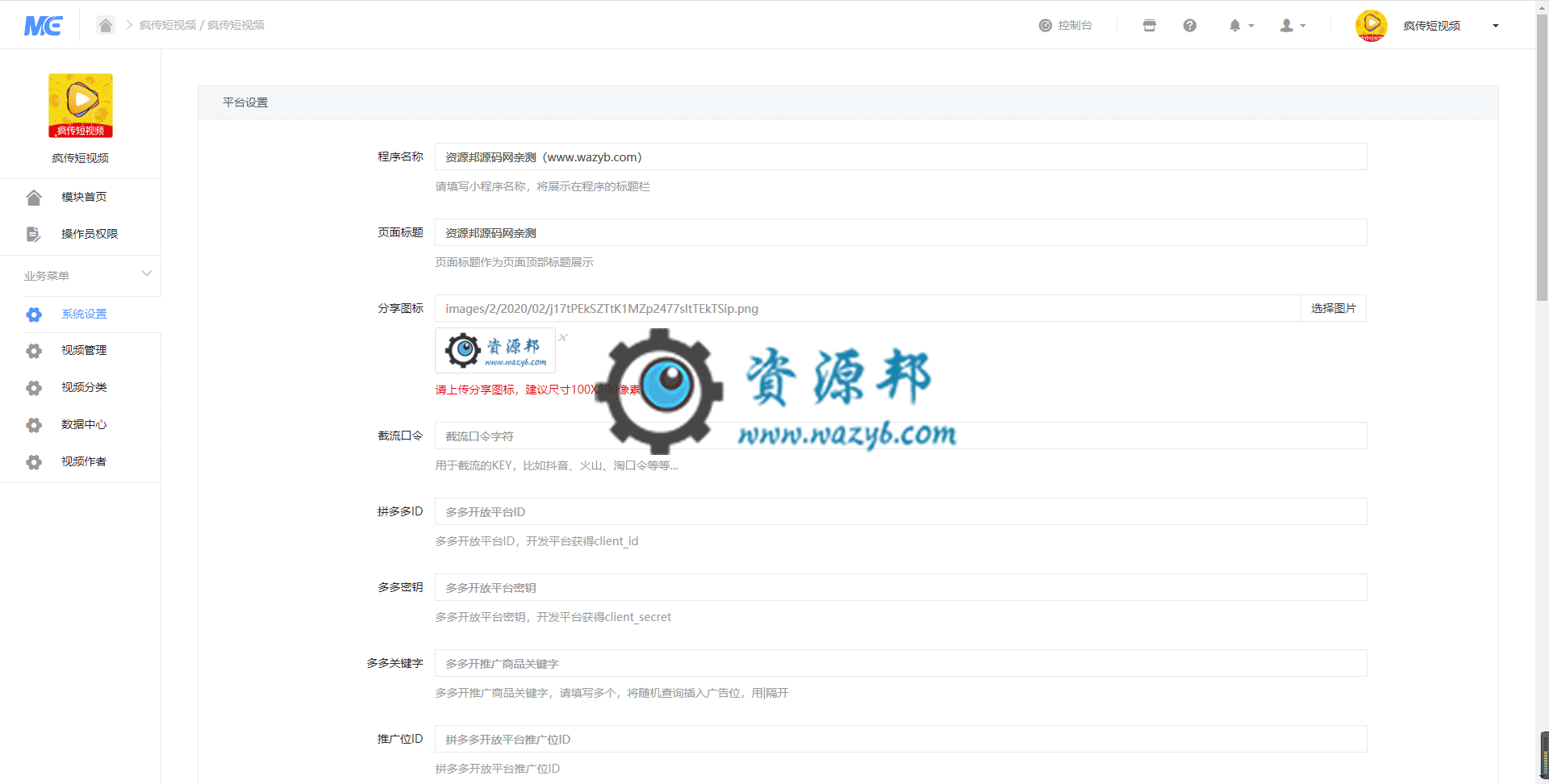Click gear icon beside 视频分类
The width and height of the screenshot is (1549, 784).
(34, 388)
